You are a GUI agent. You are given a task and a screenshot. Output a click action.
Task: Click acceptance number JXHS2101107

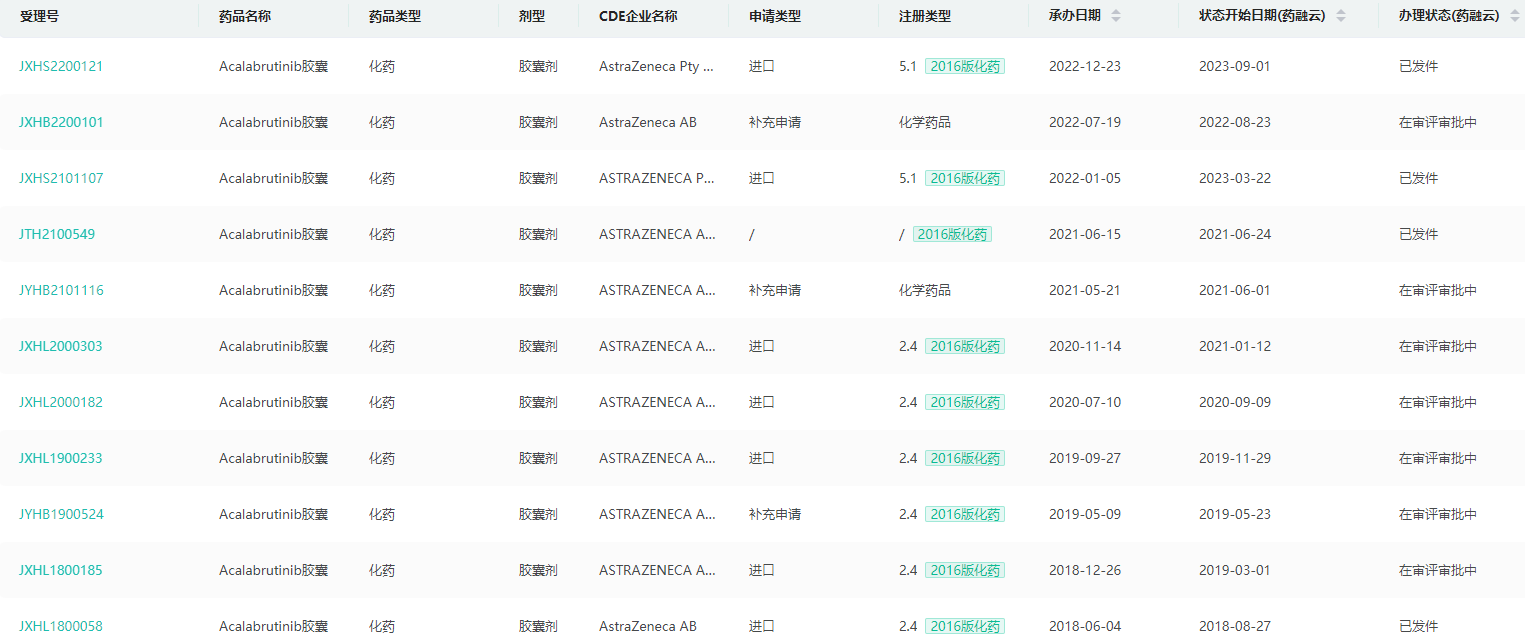coord(61,178)
